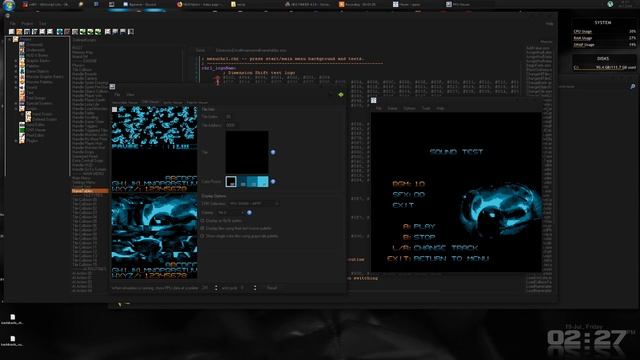Switch to the Palette Viewer tab
640x360 pixels.
[x=197, y=102]
